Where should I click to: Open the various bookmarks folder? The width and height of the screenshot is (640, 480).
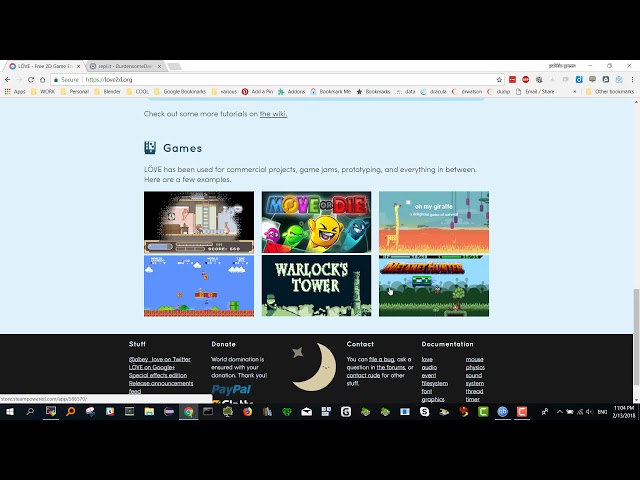(x=224, y=91)
